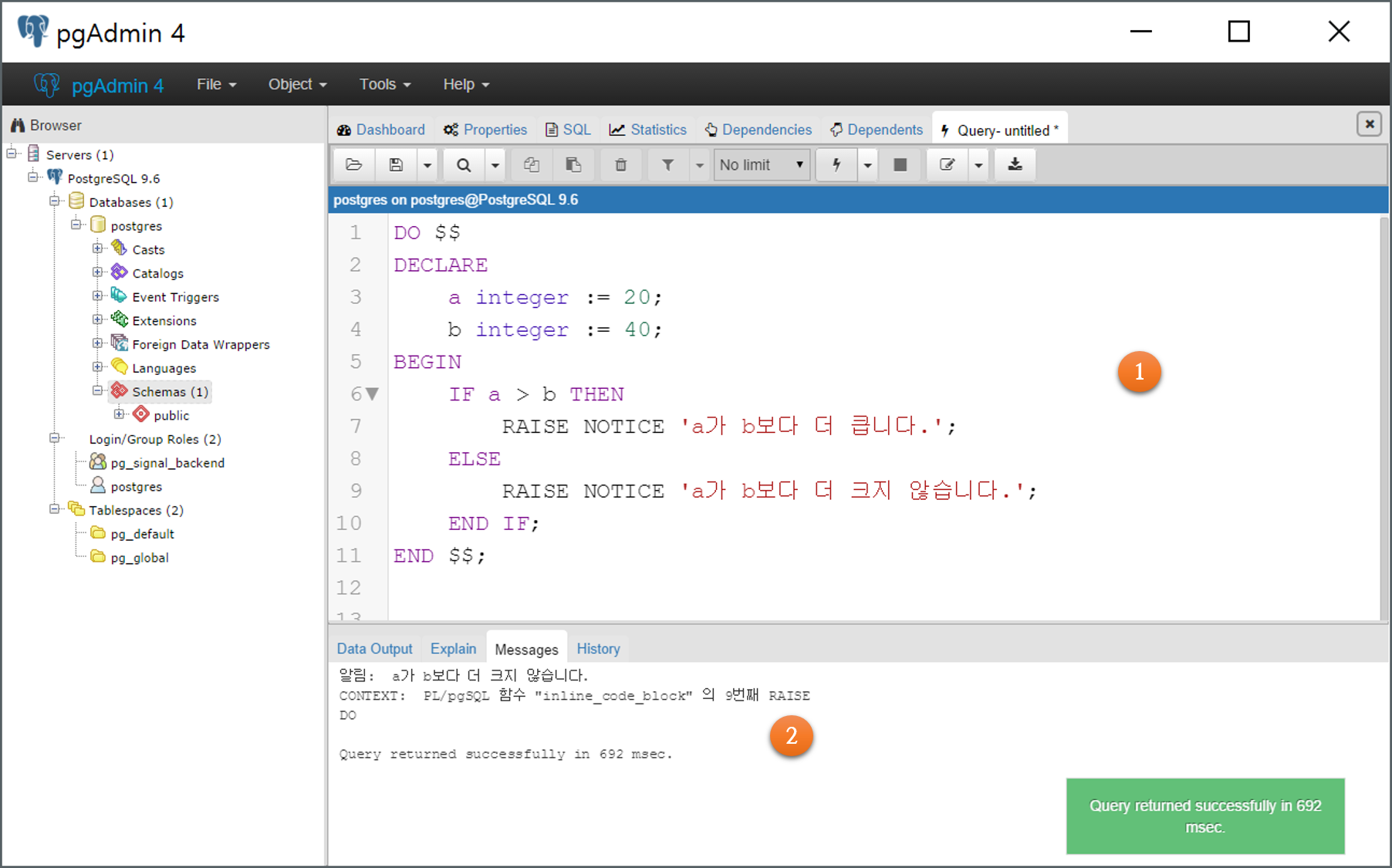Dismiss the green query success notification

point(1205,816)
